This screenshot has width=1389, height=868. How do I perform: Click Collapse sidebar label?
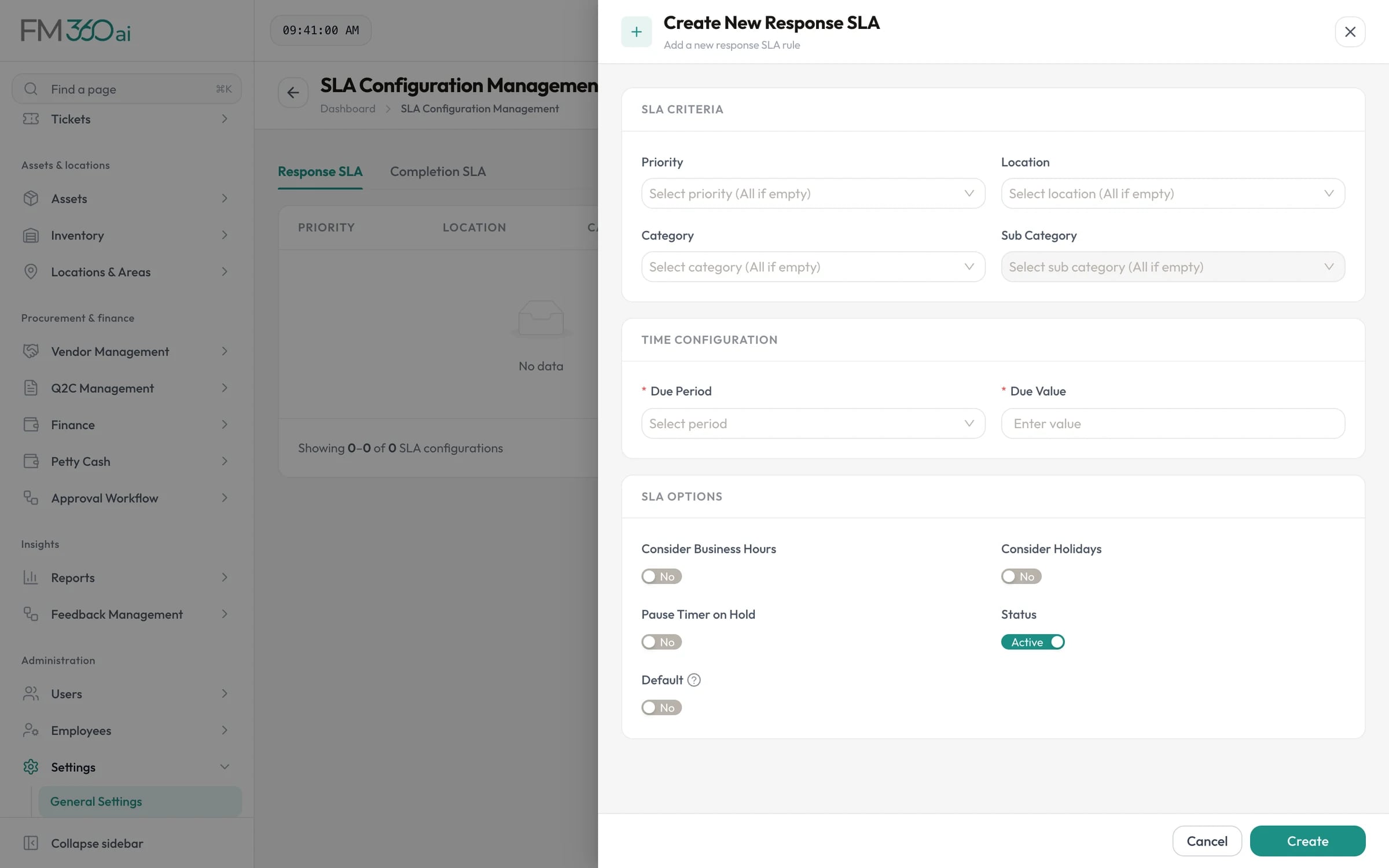pos(97,843)
